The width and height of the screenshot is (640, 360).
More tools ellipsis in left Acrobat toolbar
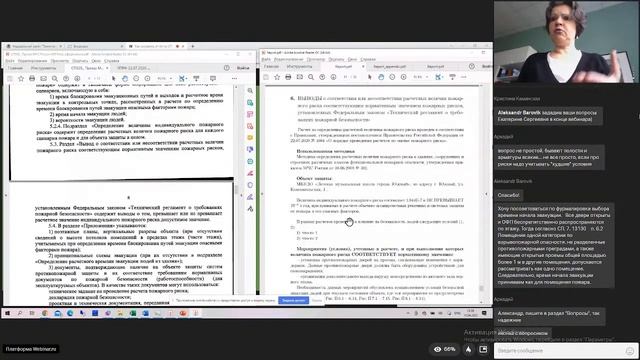(234, 78)
